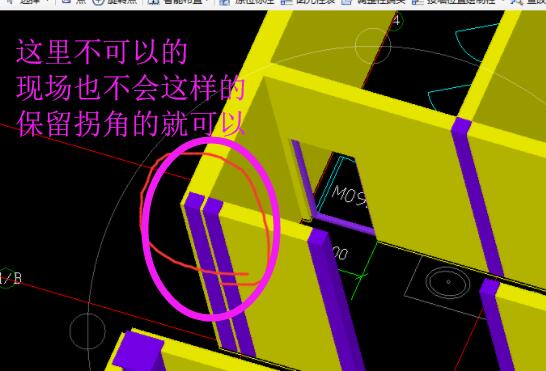Screen dimensions: 546x371
Task: Click the M09 door label
Action: 349,196
